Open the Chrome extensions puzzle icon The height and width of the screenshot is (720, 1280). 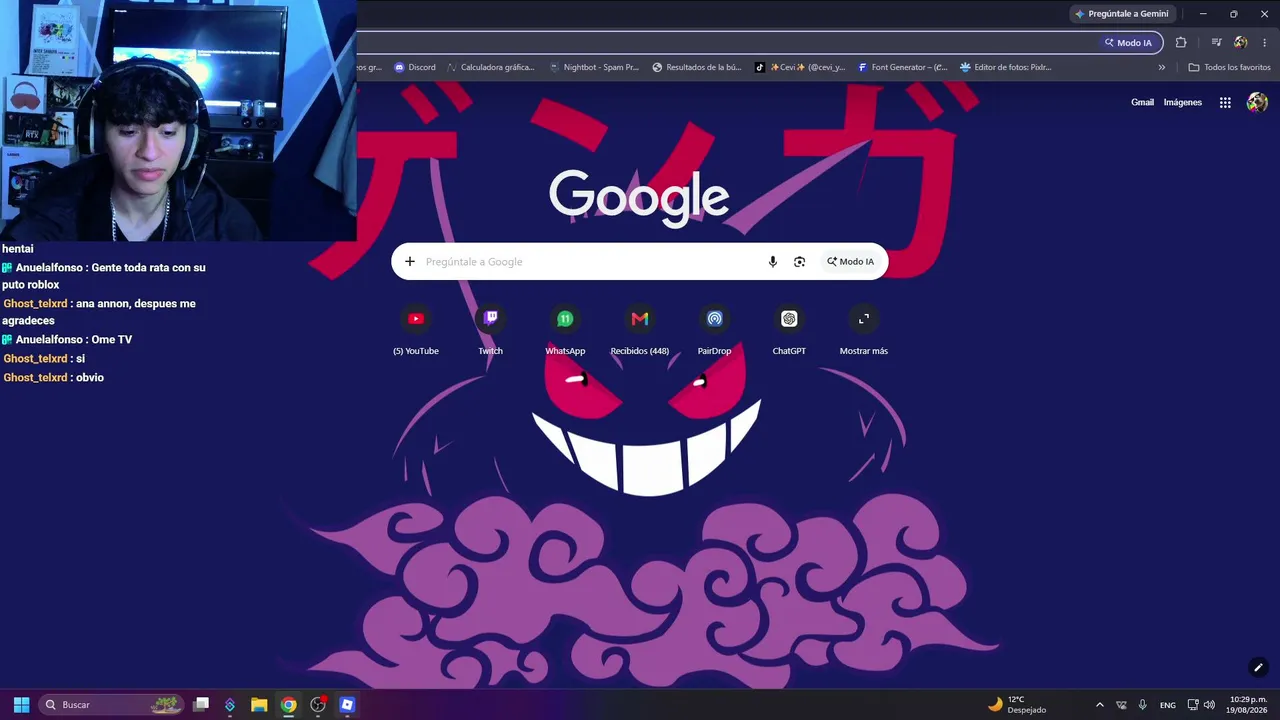click(1181, 43)
